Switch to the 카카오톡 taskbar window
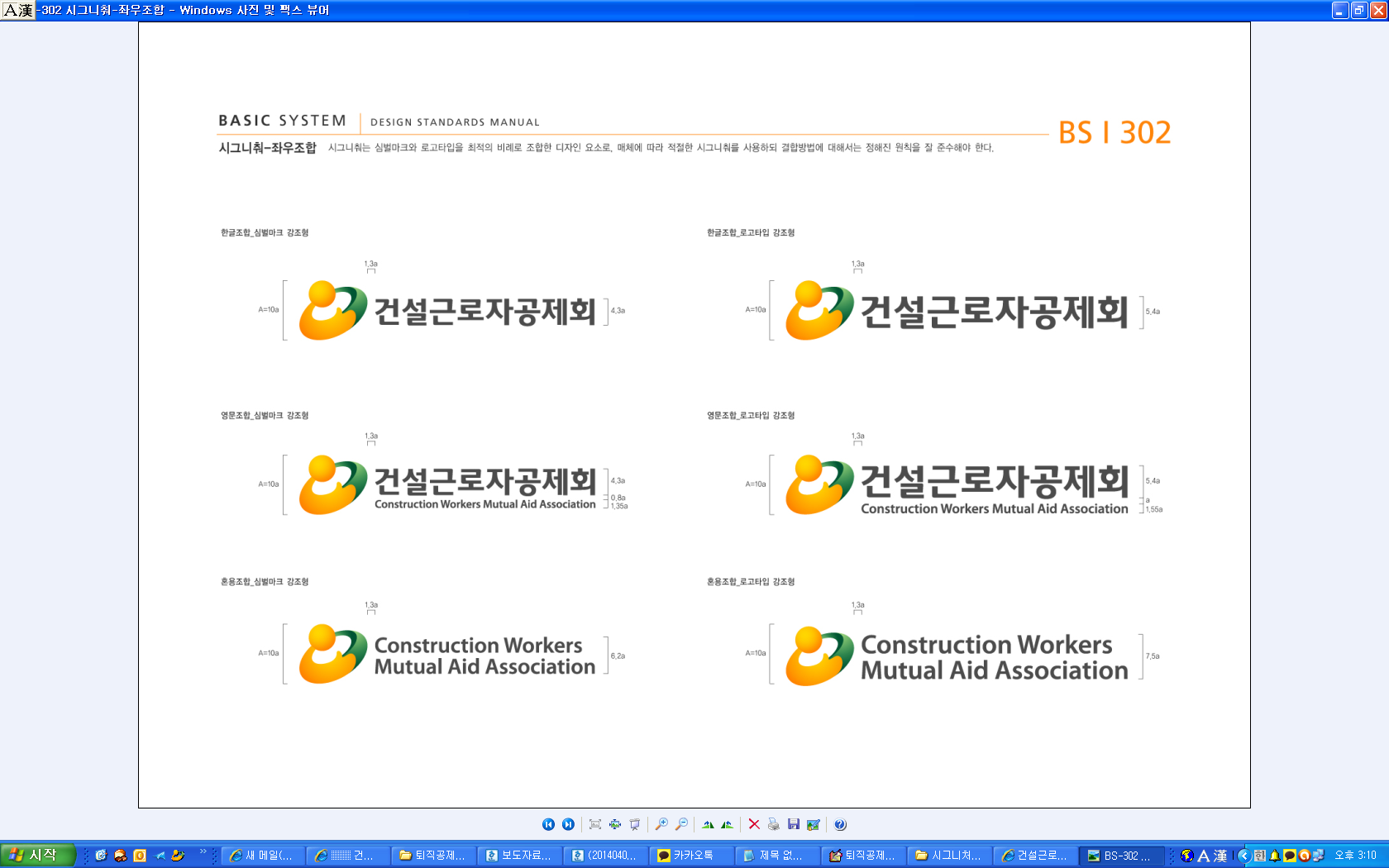Screen dimensions: 1389x868 point(691,856)
